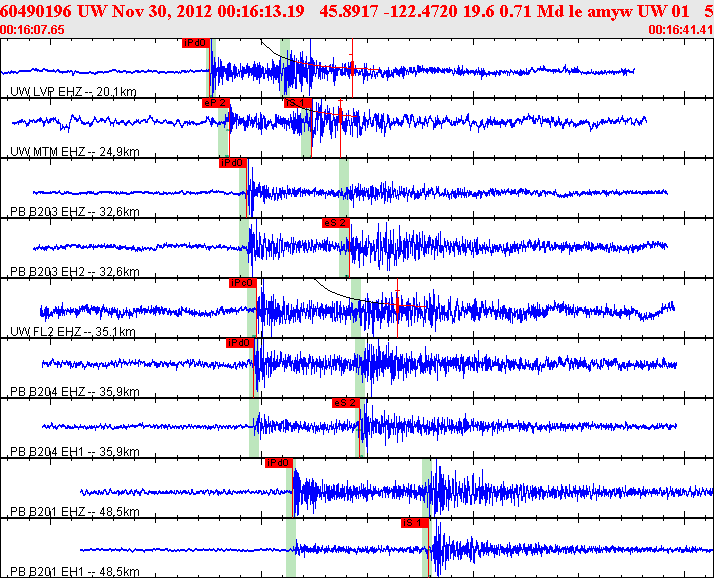Screen dimensions: 714x578
Task: Select the iS 1 pick on B201 EH1
Action: [x=415, y=523]
